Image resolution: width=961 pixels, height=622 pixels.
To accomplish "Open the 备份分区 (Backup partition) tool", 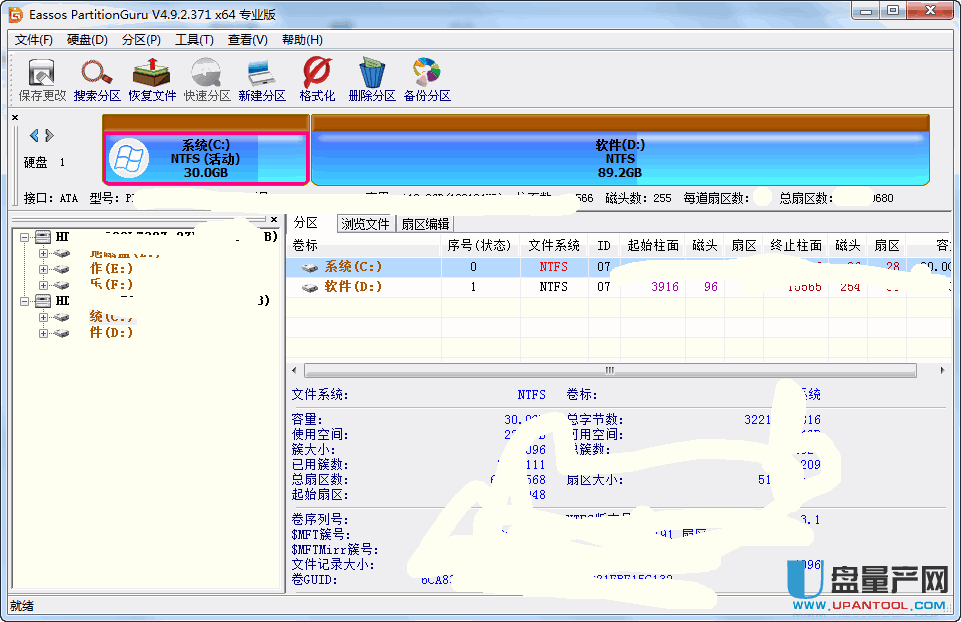I will pos(427,79).
